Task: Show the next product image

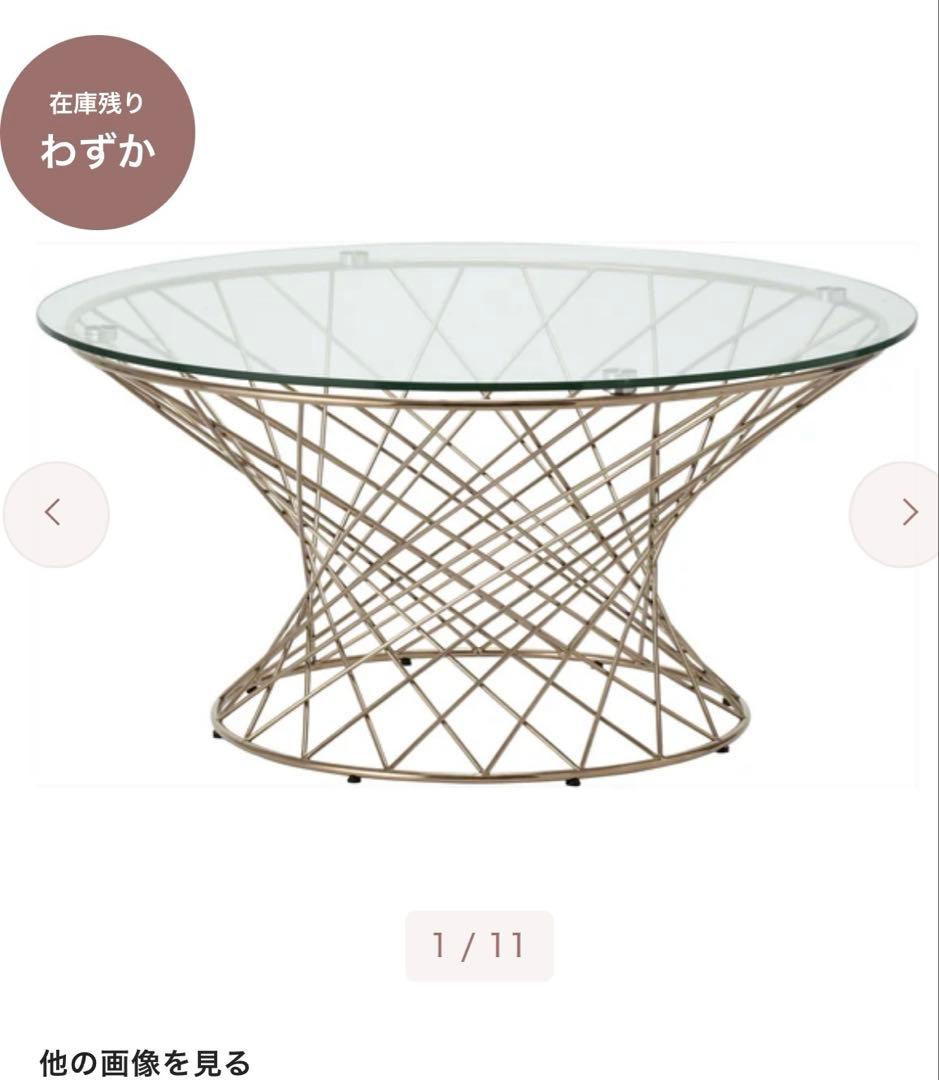Action: tap(901, 514)
